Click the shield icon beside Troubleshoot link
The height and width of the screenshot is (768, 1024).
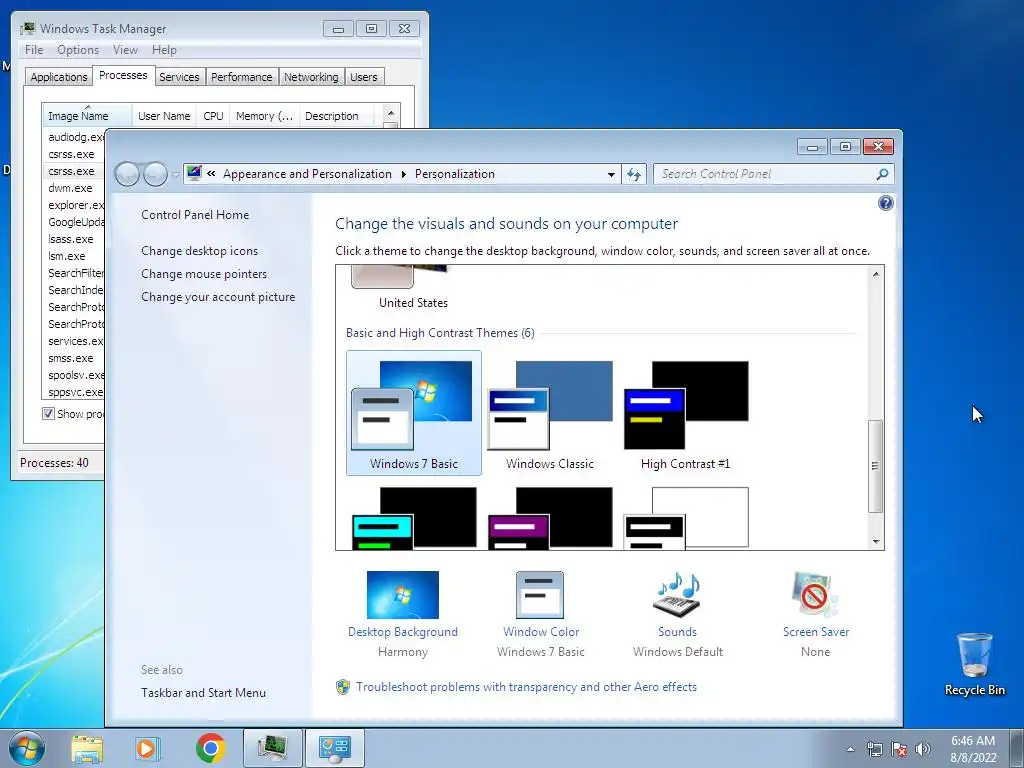tap(342, 687)
